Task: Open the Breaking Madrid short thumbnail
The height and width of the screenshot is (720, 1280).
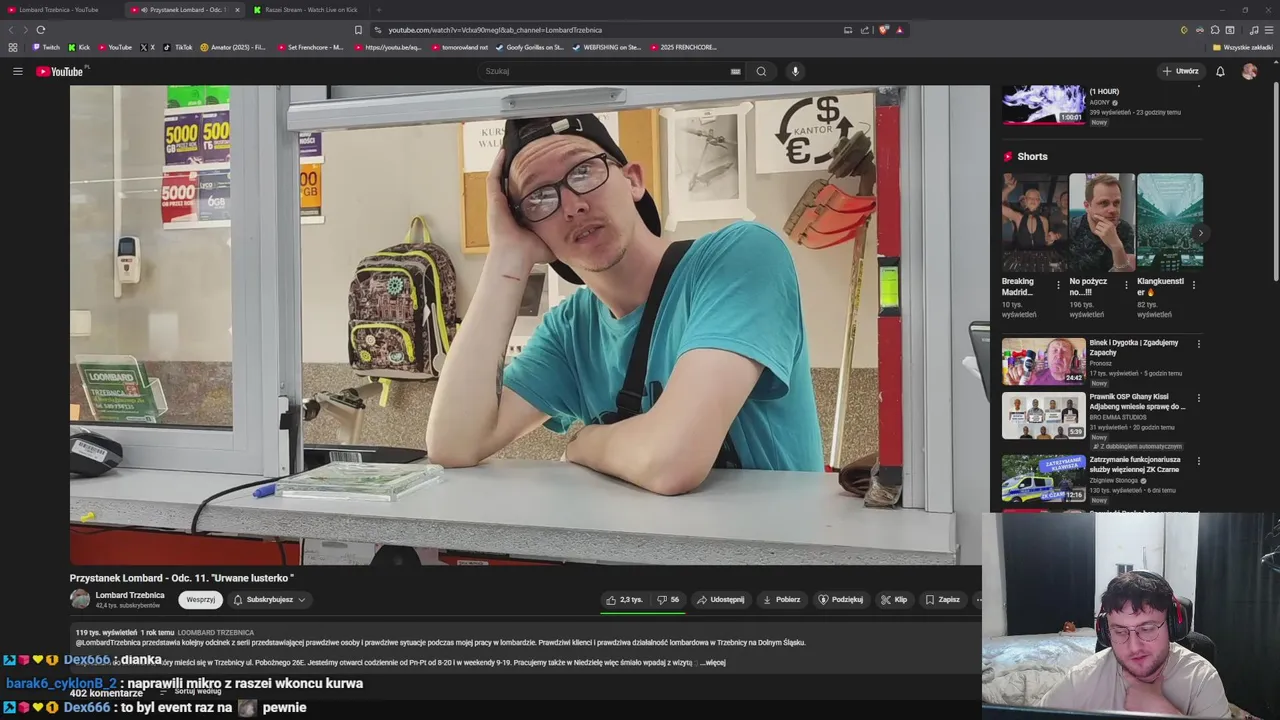Action: (x=1034, y=222)
